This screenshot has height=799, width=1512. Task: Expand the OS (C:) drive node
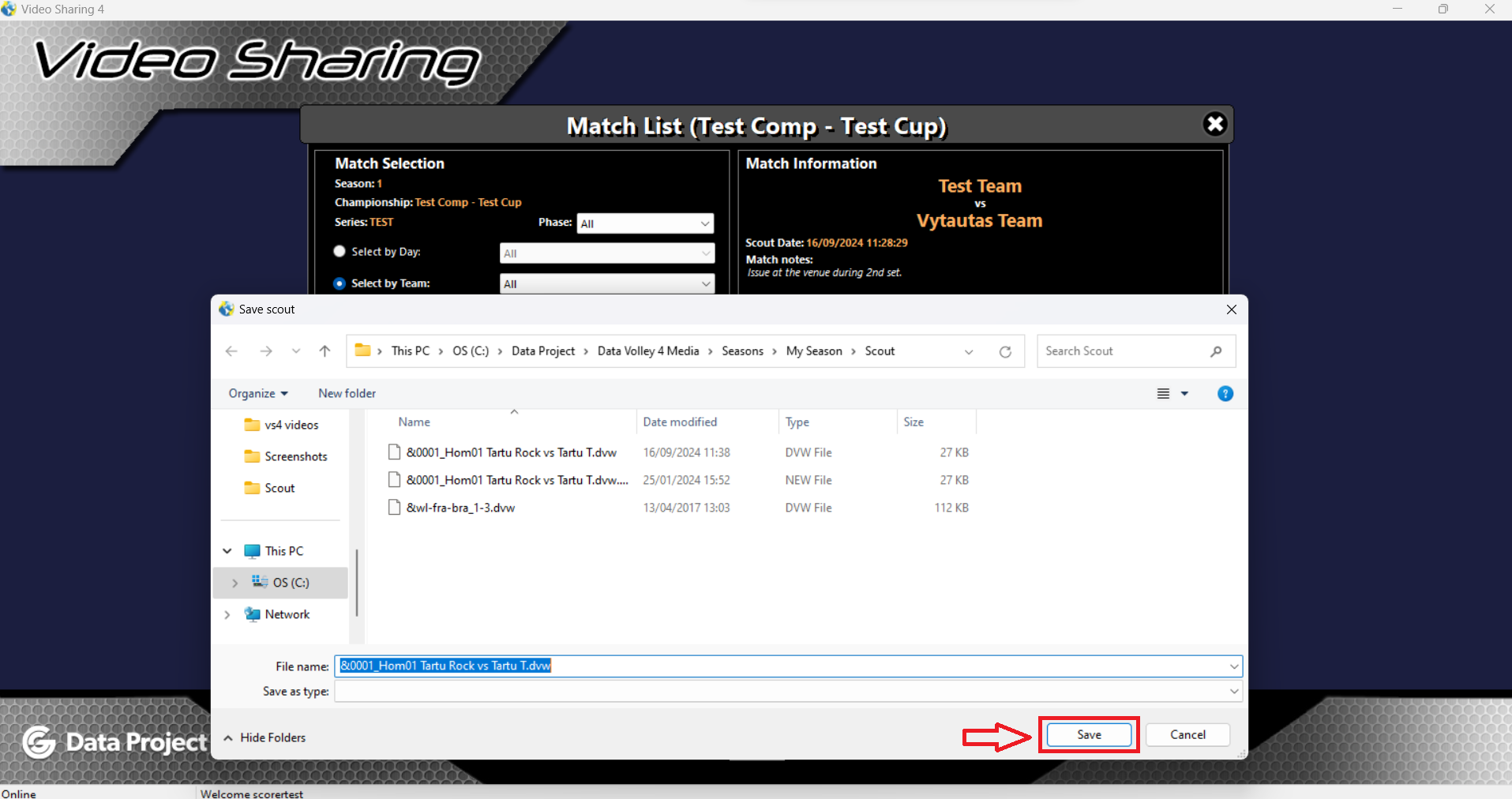(x=234, y=583)
